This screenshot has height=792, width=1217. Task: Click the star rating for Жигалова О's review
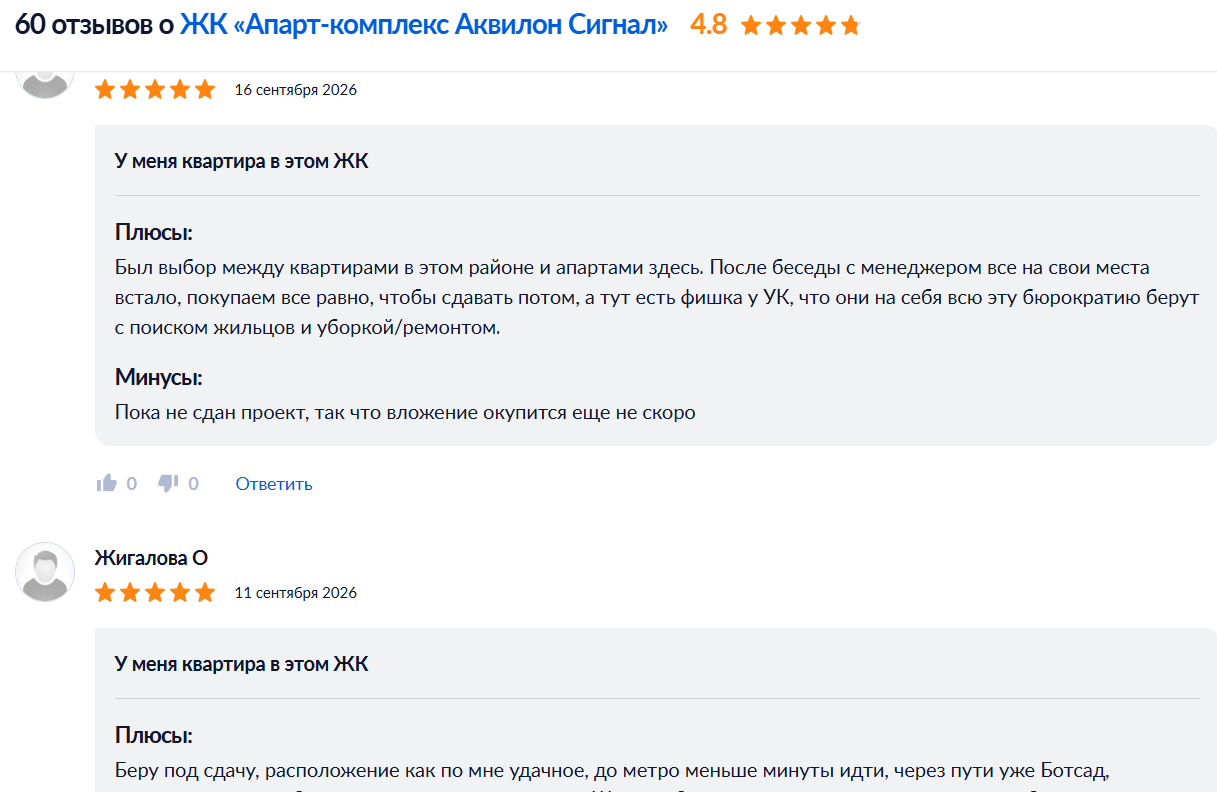pos(155,593)
